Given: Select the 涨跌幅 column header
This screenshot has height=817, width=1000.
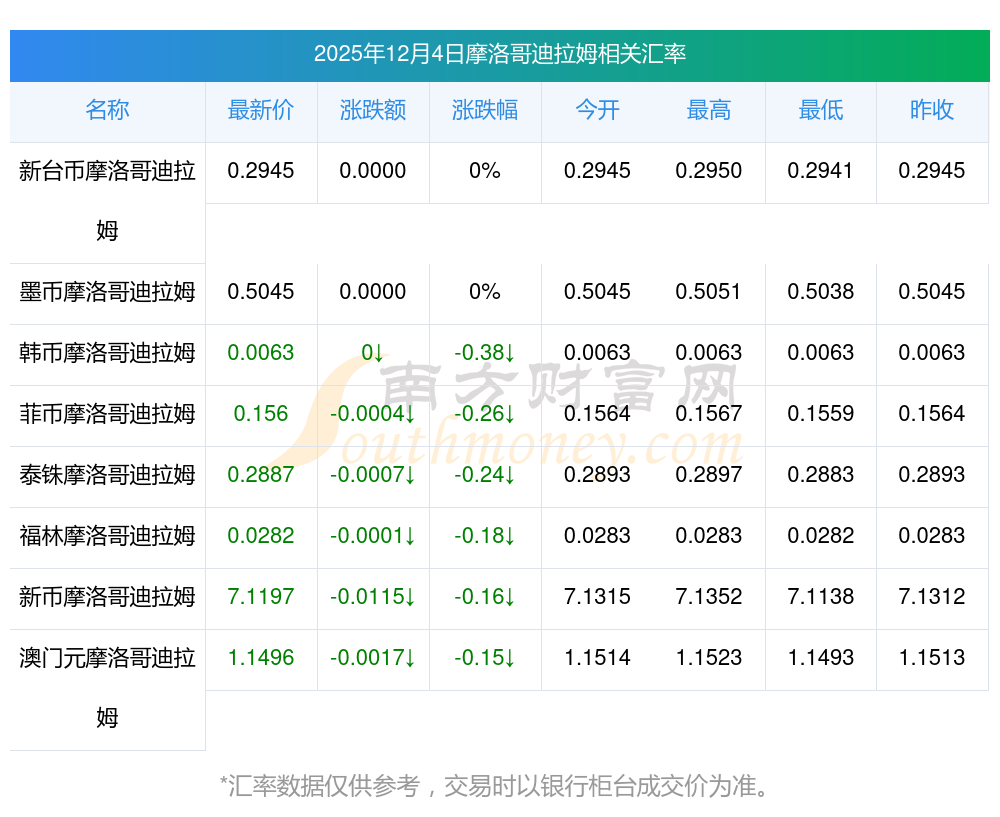Looking at the screenshot, I should [x=485, y=110].
